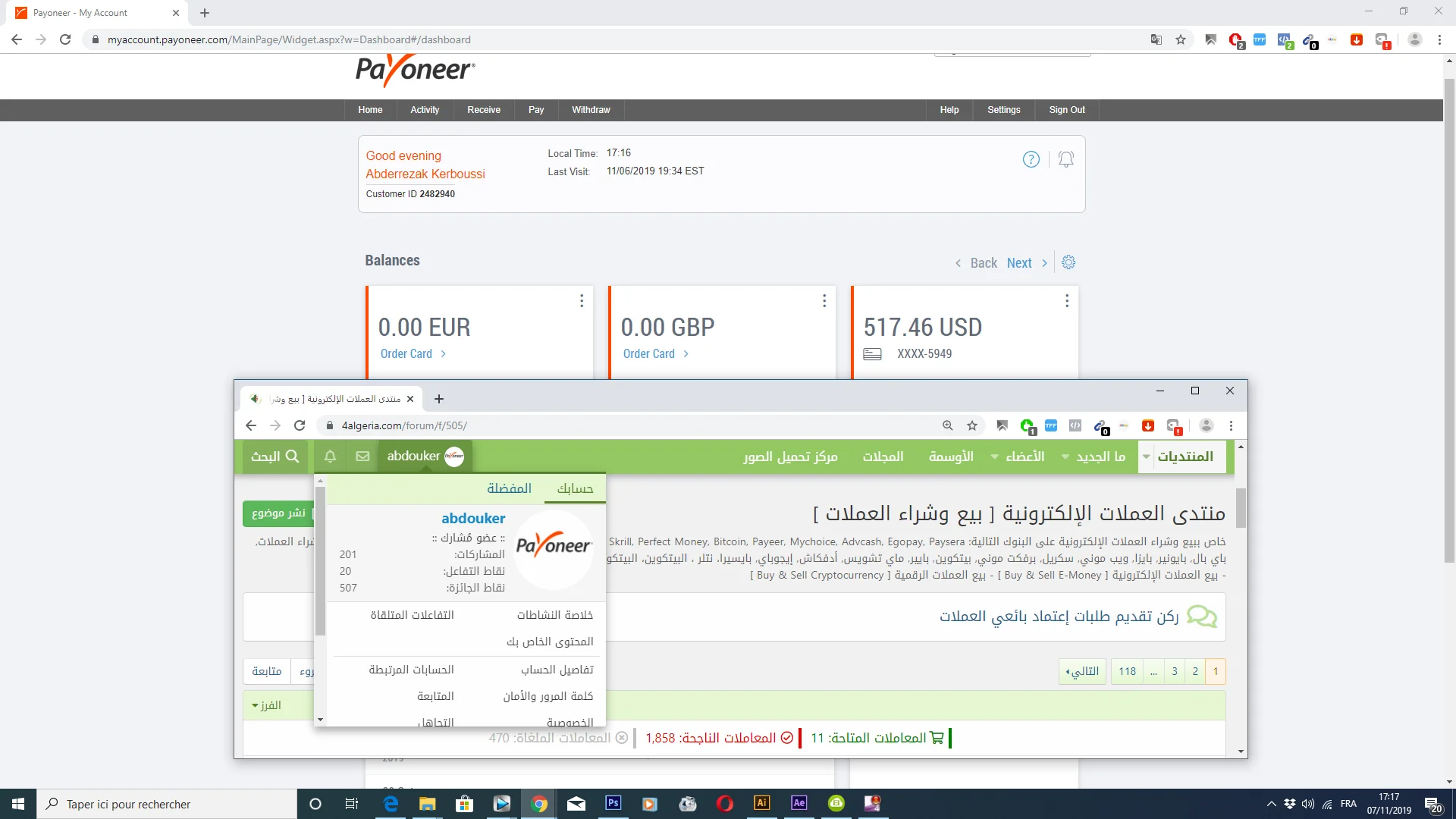Screen dimensions: 1456x819
Task: Click Next in the Balances pager
Action: 1019,263
